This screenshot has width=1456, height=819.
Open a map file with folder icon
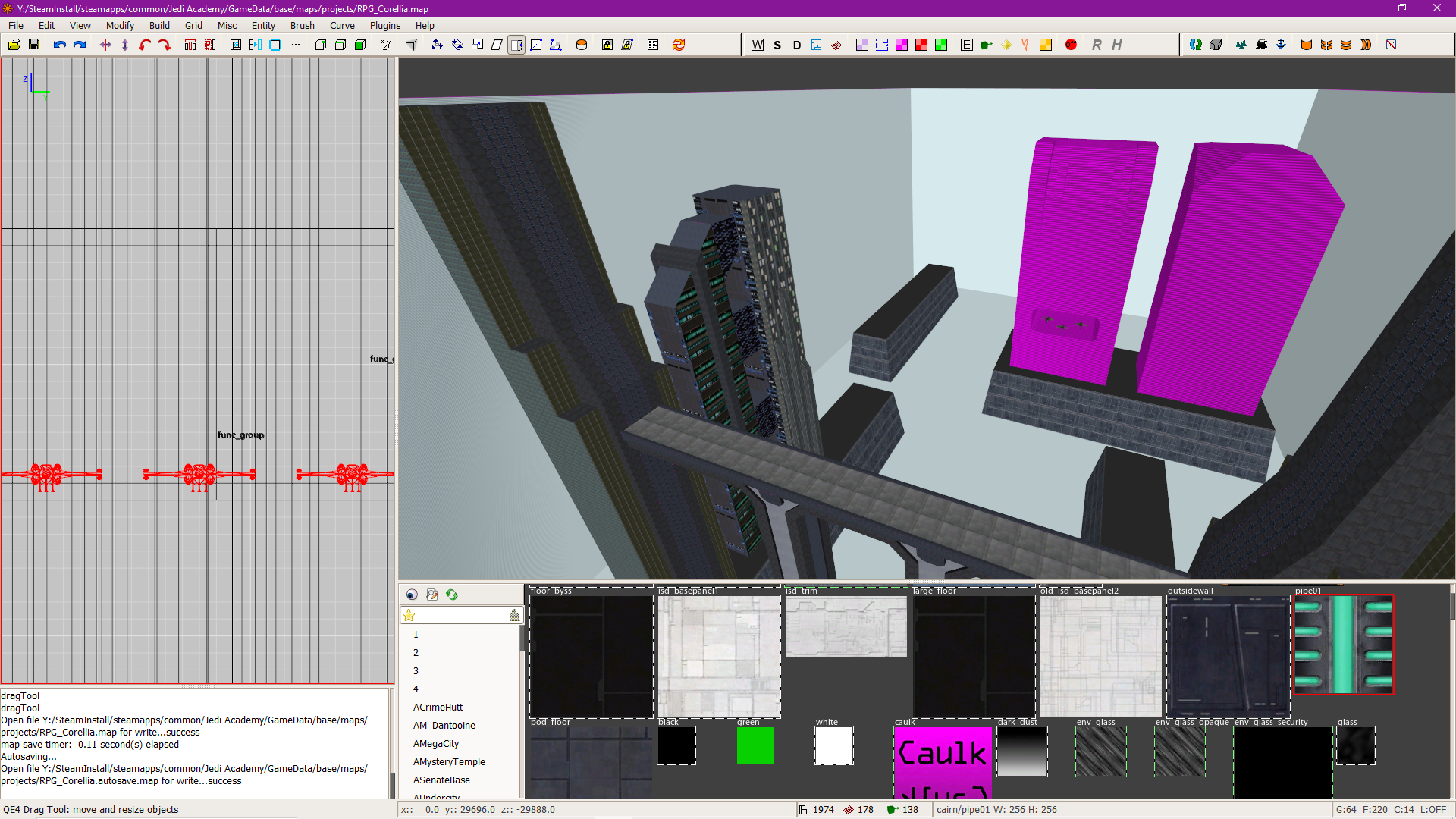coord(14,45)
